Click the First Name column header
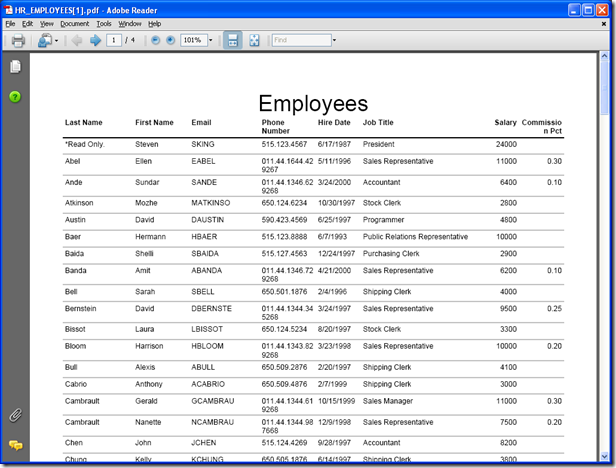The height and width of the screenshot is (468, 616). coord(154,123)
